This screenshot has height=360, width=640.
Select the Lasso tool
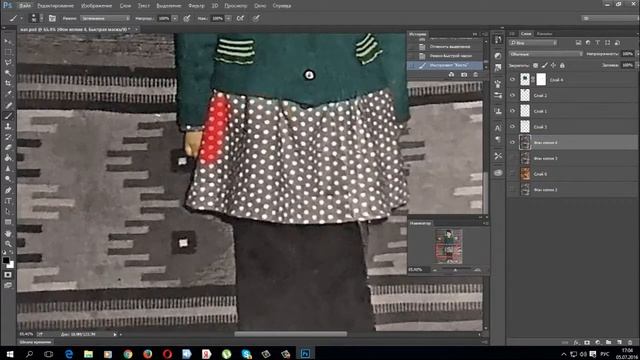click(x=8, y=62)
